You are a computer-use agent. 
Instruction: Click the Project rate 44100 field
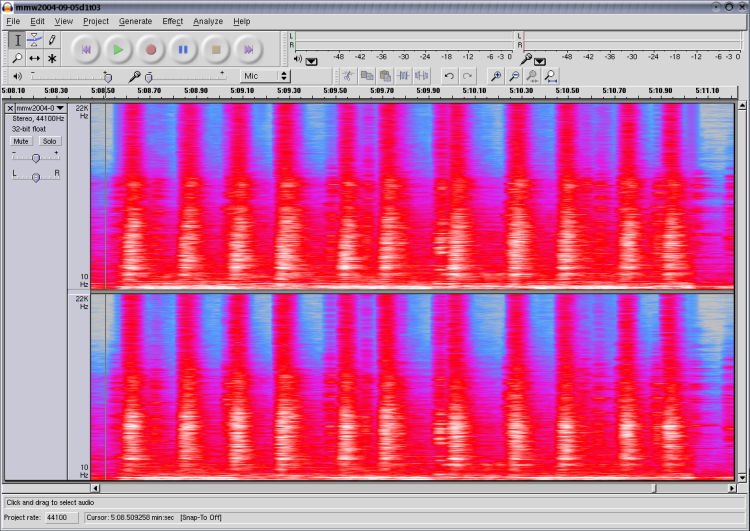point(62,518)
